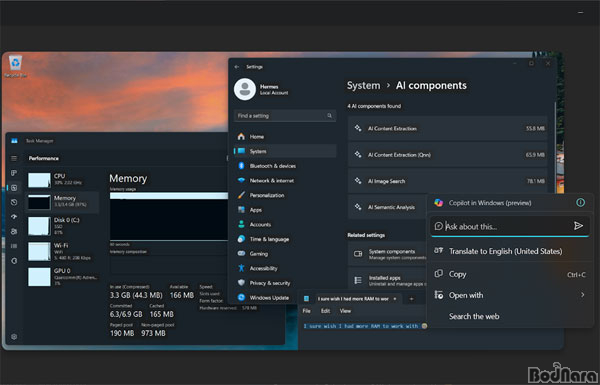Expand the Open with submenu
The width and height of the screenshot is (600, 385).
coord(510,295)
